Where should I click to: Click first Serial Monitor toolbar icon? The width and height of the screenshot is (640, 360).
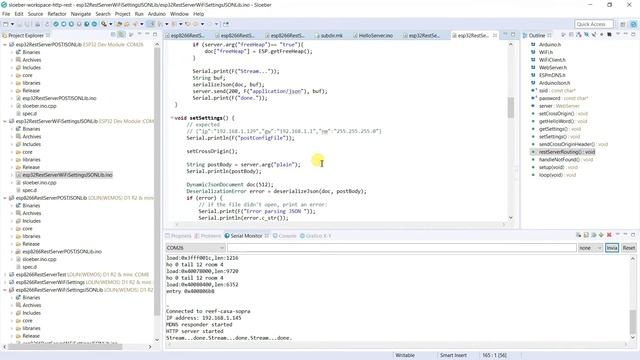(x=578, y=235)
